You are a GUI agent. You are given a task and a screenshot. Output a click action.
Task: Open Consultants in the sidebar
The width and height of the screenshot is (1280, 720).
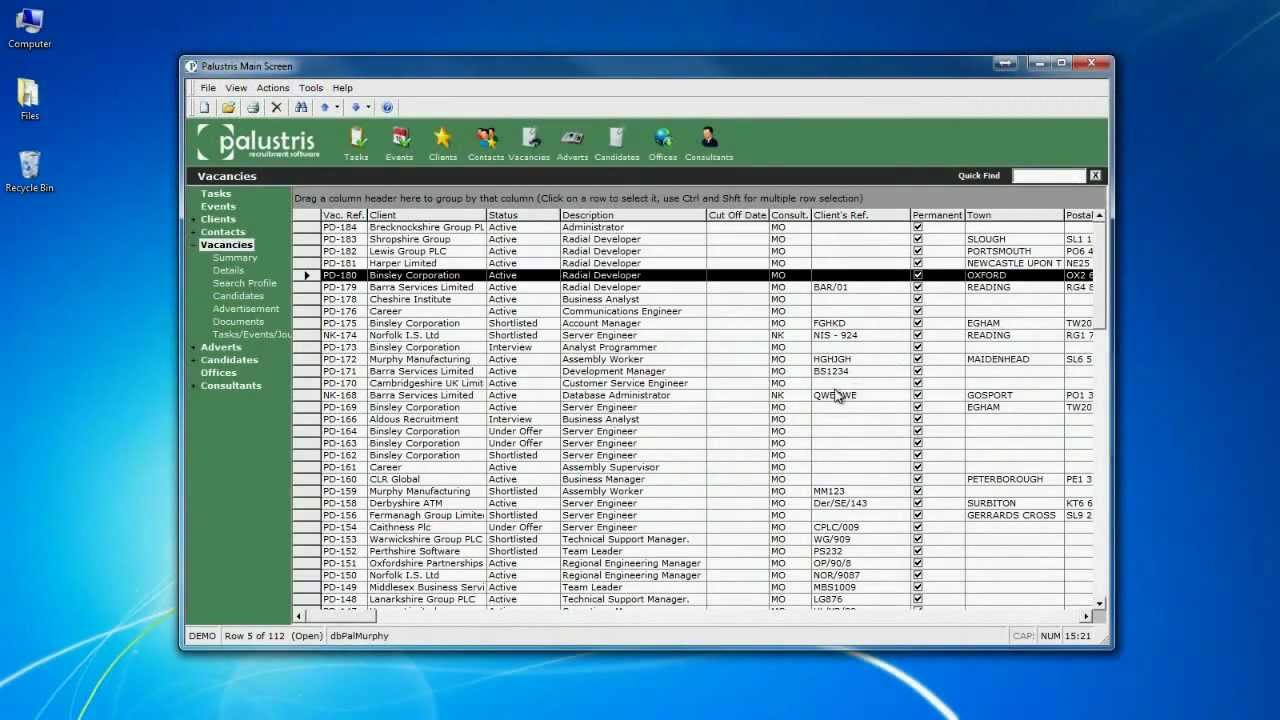click(x=231, y=386)
